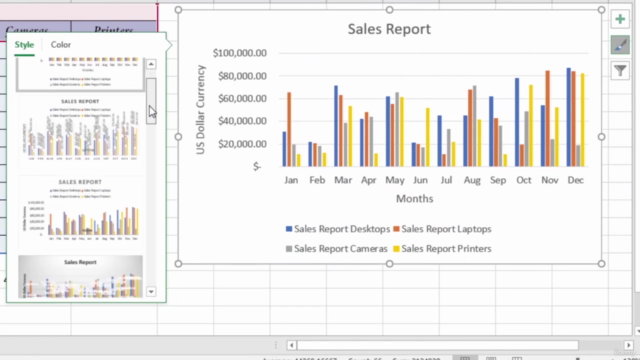640x360 pixels.
Task: Click the yellow Printers bar for June
Action: tap(428, 137)
